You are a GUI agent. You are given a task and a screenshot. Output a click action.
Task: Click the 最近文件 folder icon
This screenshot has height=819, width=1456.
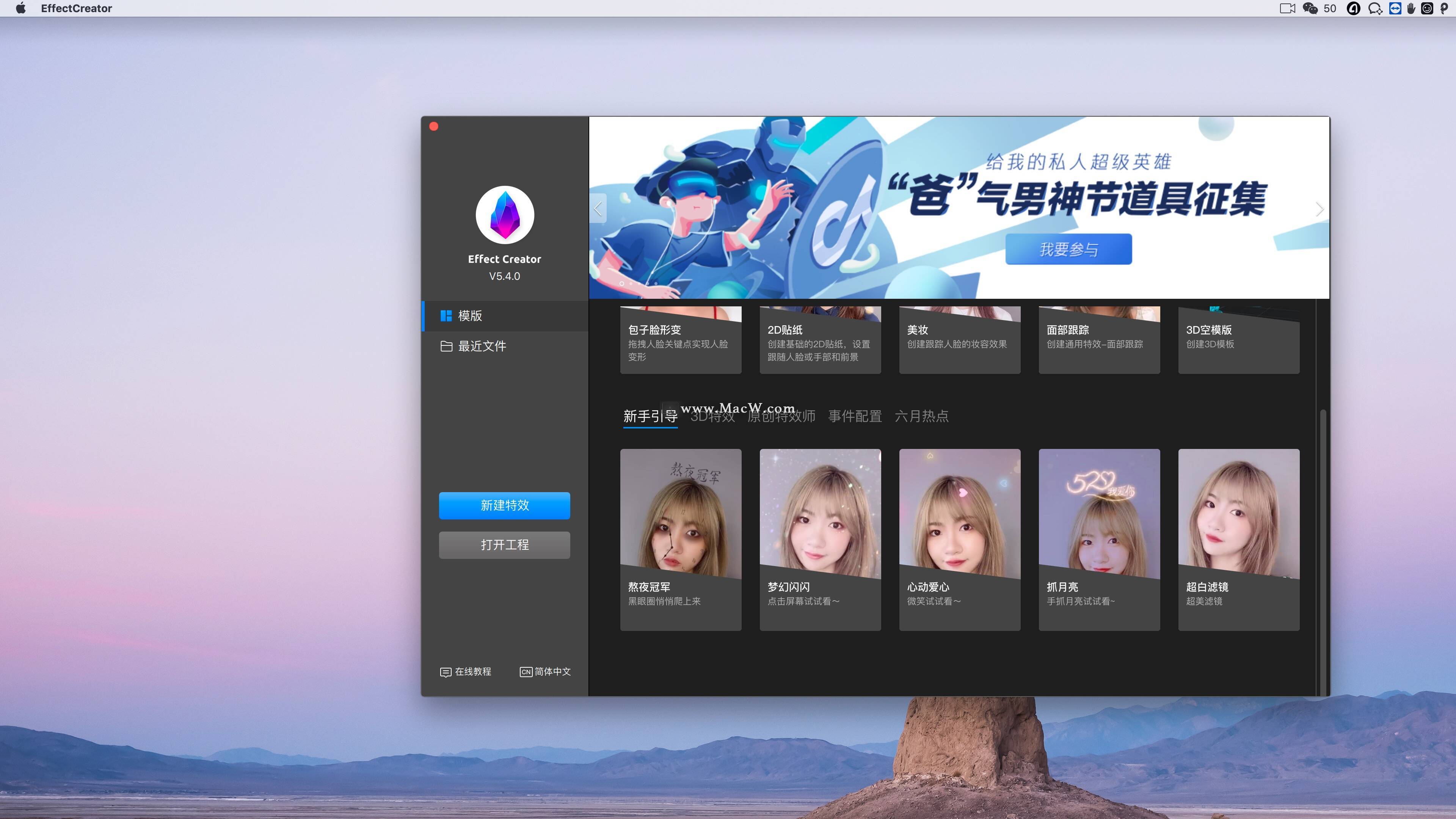446,346
